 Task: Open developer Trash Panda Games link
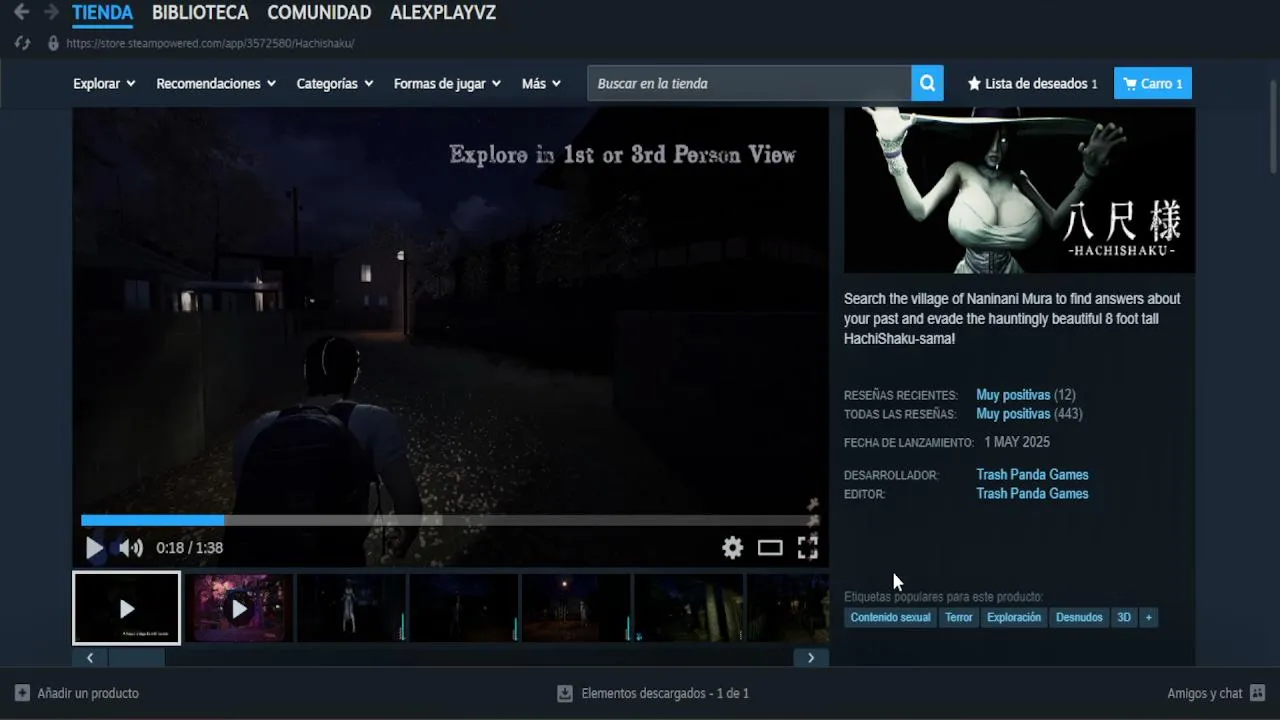[x=1032, y=475]
